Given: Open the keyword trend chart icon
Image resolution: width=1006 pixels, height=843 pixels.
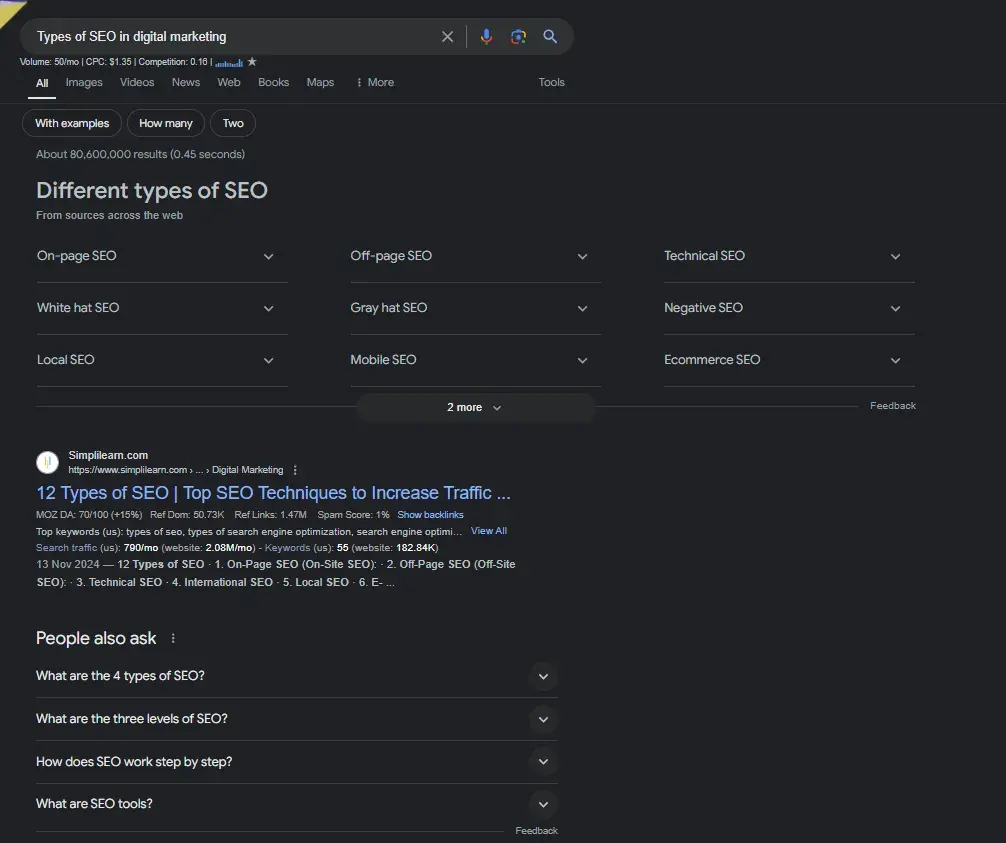Looking at the screenshot, I should click(x=229, y=63).
